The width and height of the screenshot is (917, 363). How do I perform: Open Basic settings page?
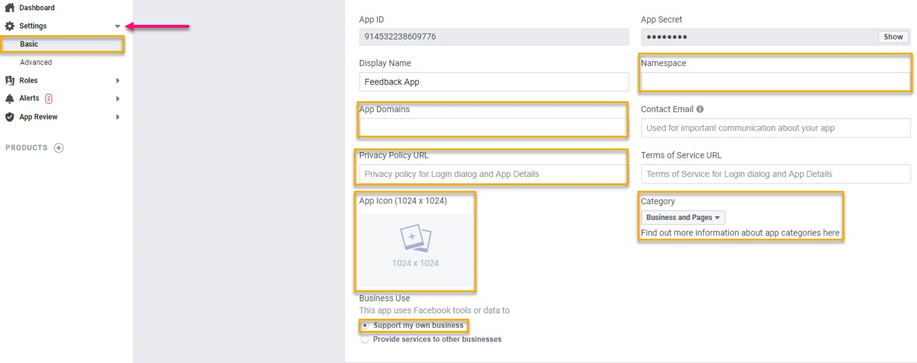tap(29, 44)
